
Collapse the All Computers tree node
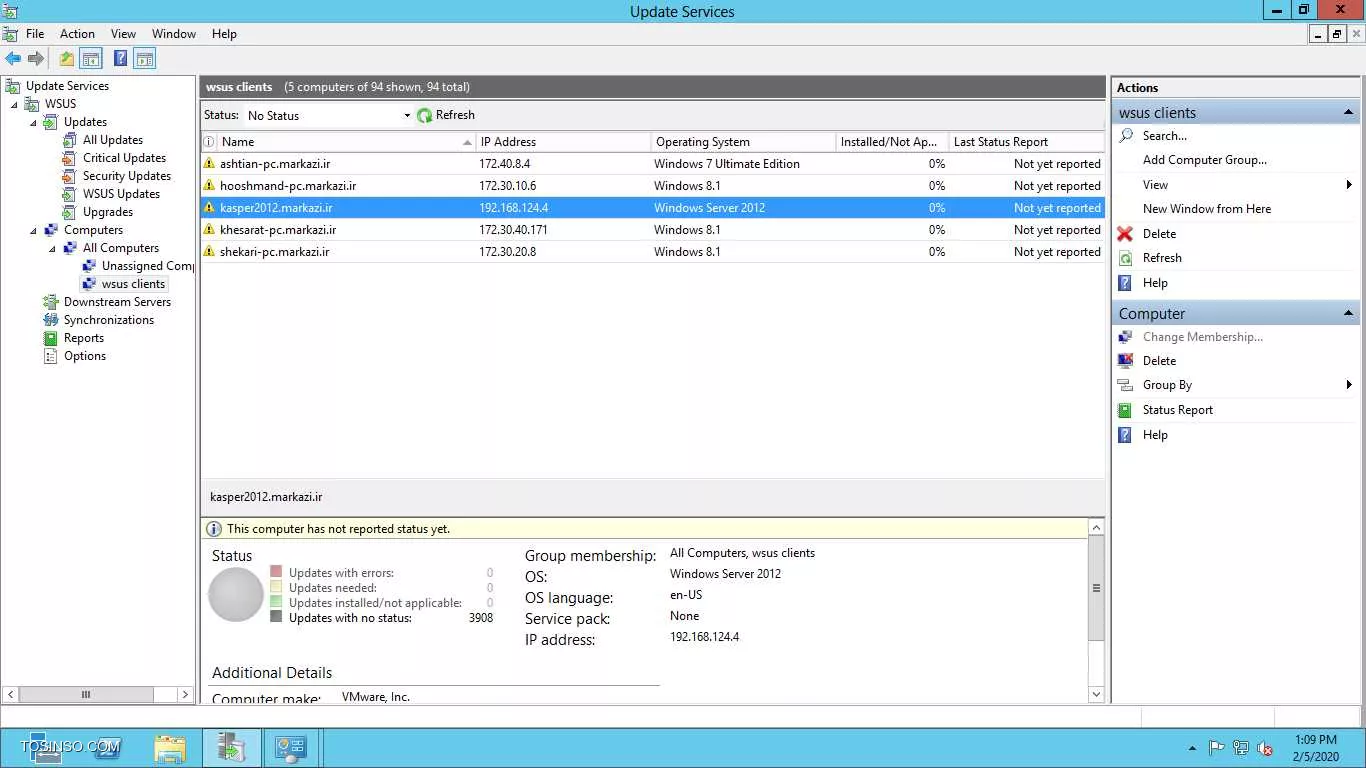tap(52, 248)
